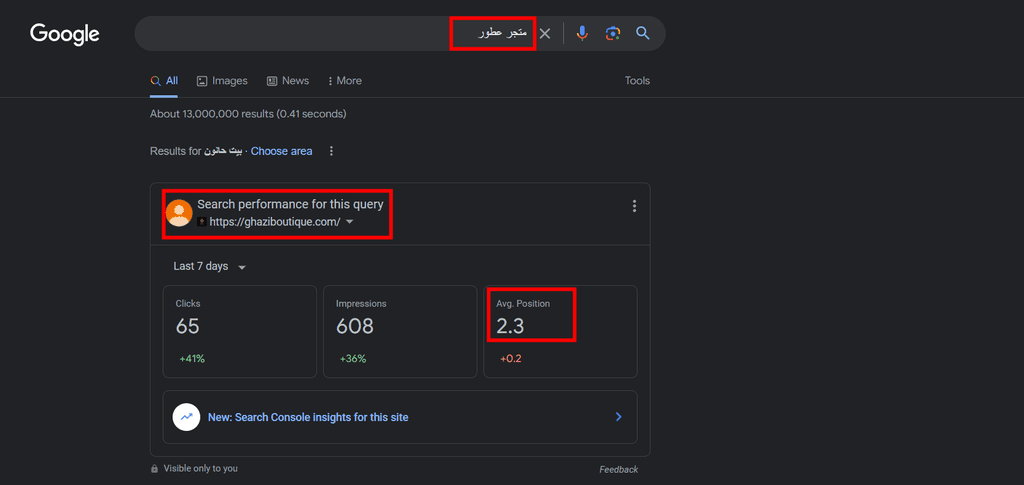Image resolution: width=1024 pixels, height=485 pixels.
Task: Select the Clicks 65 metric card
Action: [x=240, y=332]
